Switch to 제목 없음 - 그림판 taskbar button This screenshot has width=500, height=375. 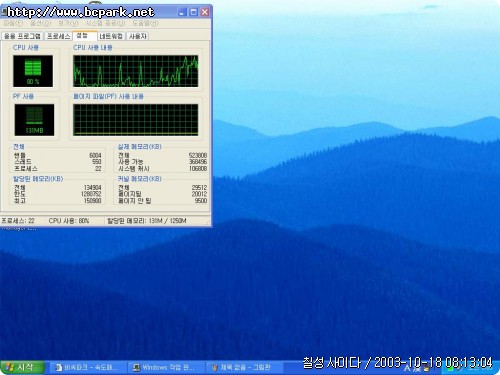[x=244, y=368]
